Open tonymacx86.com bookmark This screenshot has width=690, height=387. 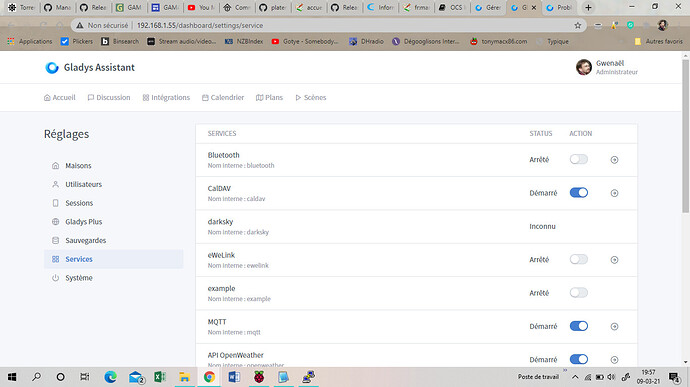pyautogui.click(x=498, y=41)
